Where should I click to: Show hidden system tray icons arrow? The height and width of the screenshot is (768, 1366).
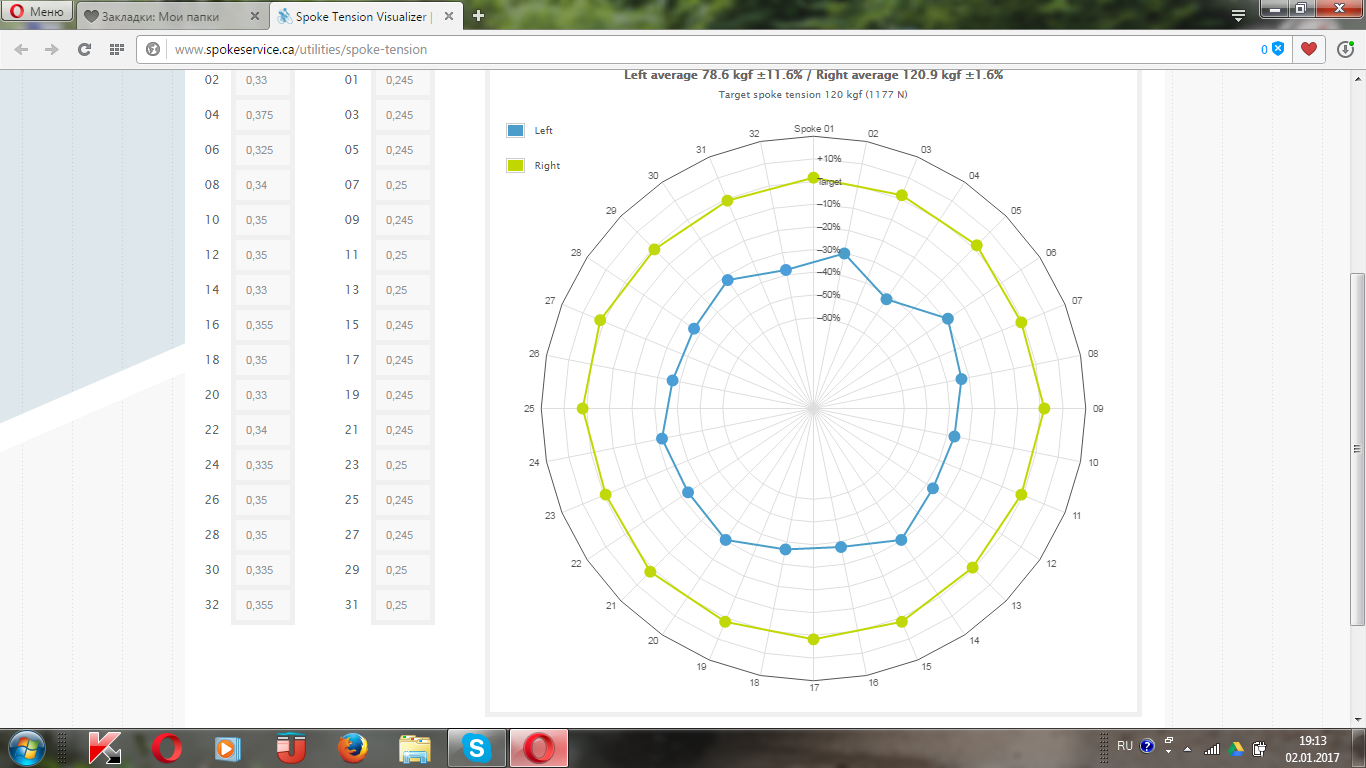click(x=1188, y=747)
